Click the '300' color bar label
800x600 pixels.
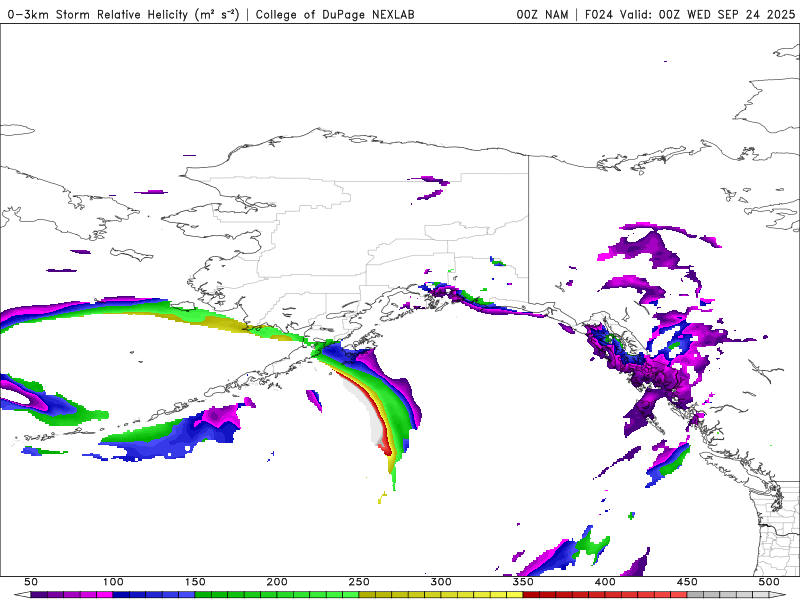tap(441, 582)
